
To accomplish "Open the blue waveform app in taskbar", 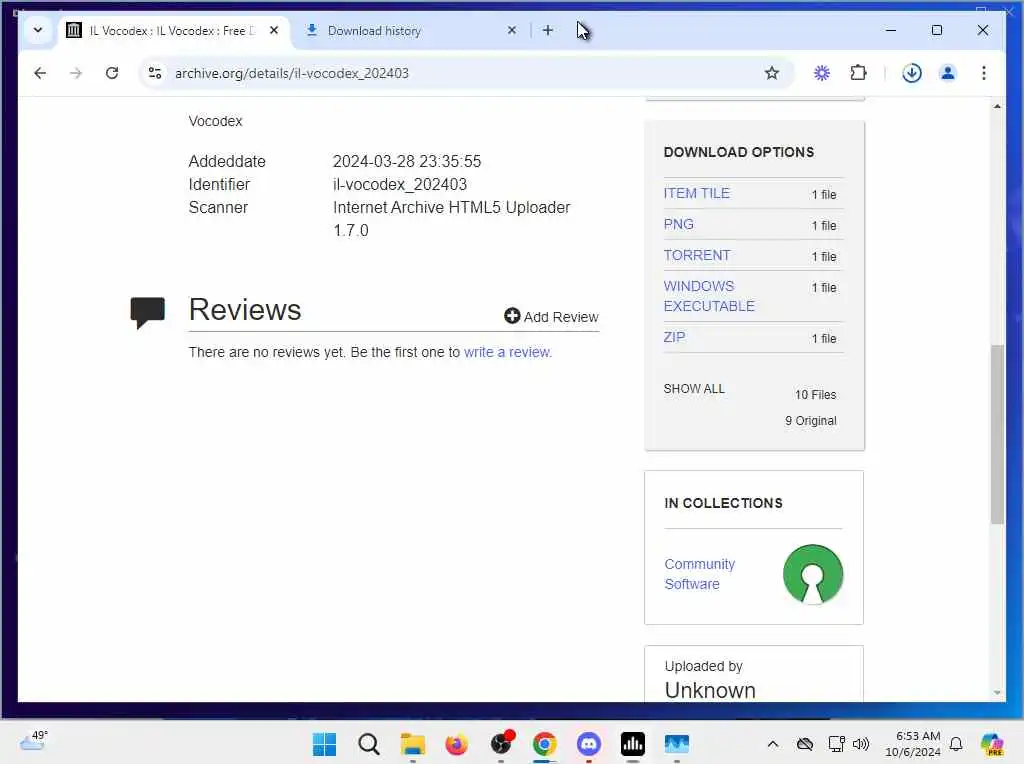I will [x=677, y=744].
